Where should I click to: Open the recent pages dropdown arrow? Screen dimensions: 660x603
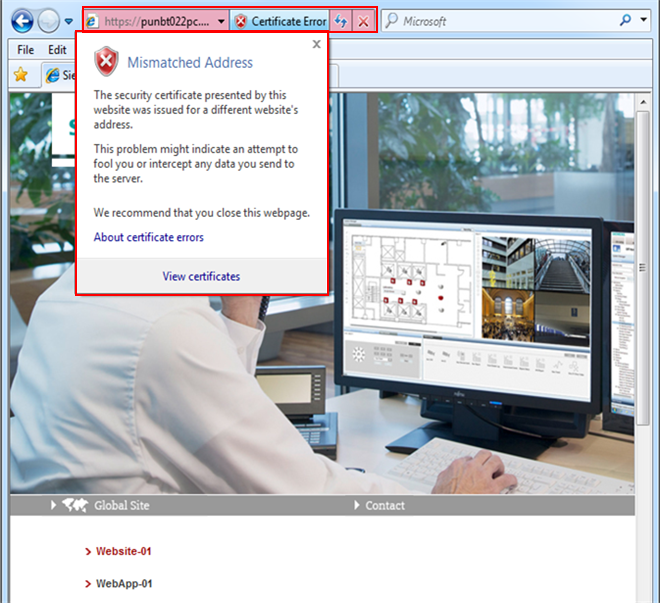[69, 22]
